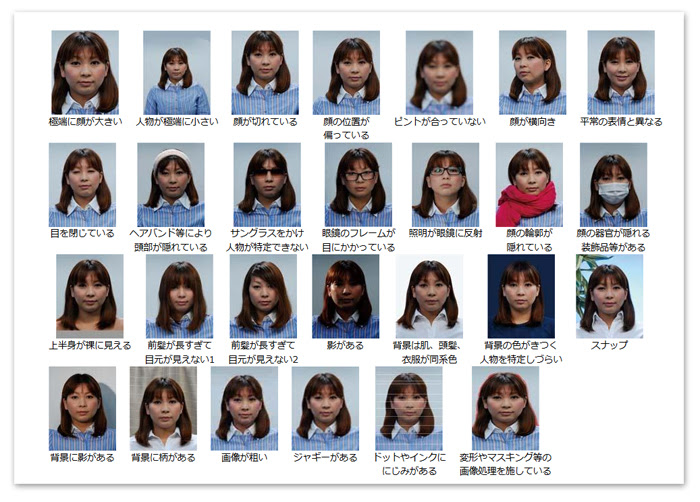Select the caption 顔の器官が隠れる装飾品等がある
The width and height of the screenshot is (700, 502).
tap(613, 240)
